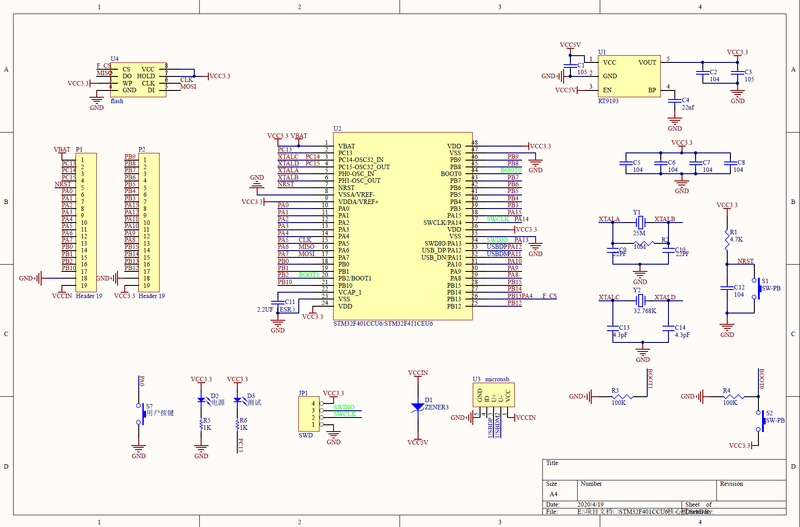Click the VCAP_1 pin name in U2
The width and height of the screenshot is (800, 527).
(349, 292)
